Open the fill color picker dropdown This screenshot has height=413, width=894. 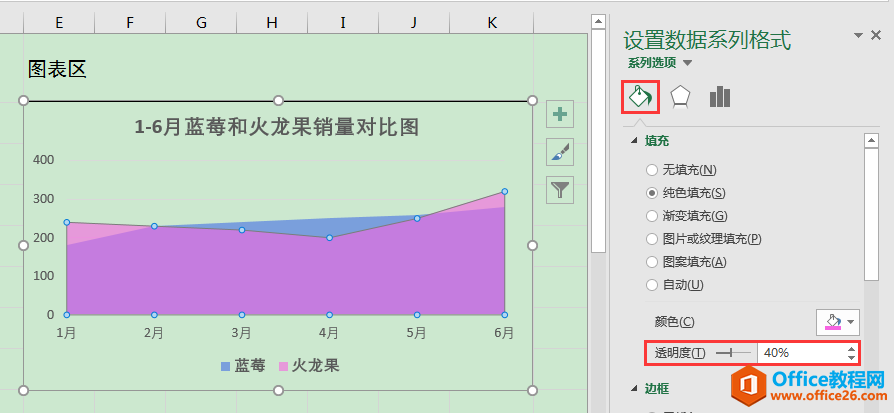click(x=838, y=322)
